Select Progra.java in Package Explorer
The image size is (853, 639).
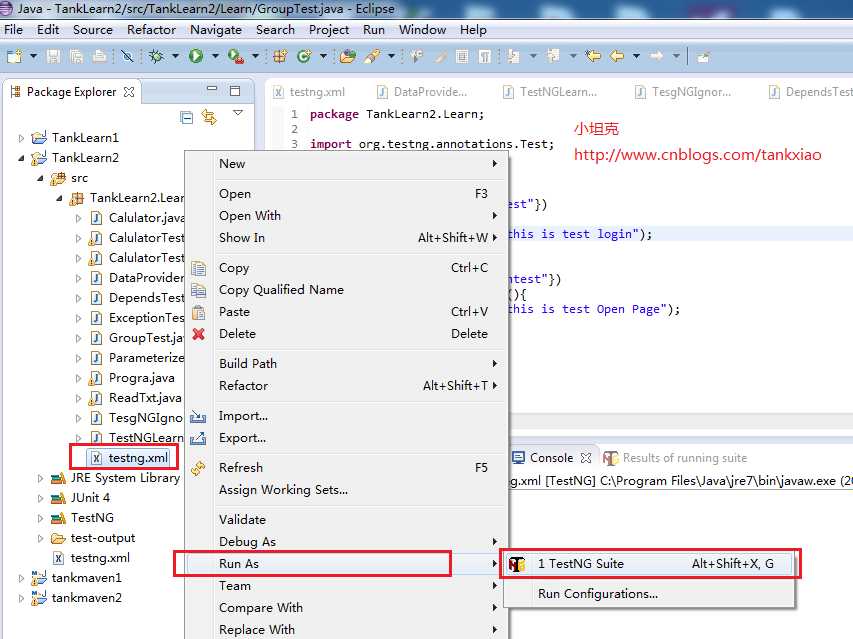pyautogui.click(x=132, y=378)
